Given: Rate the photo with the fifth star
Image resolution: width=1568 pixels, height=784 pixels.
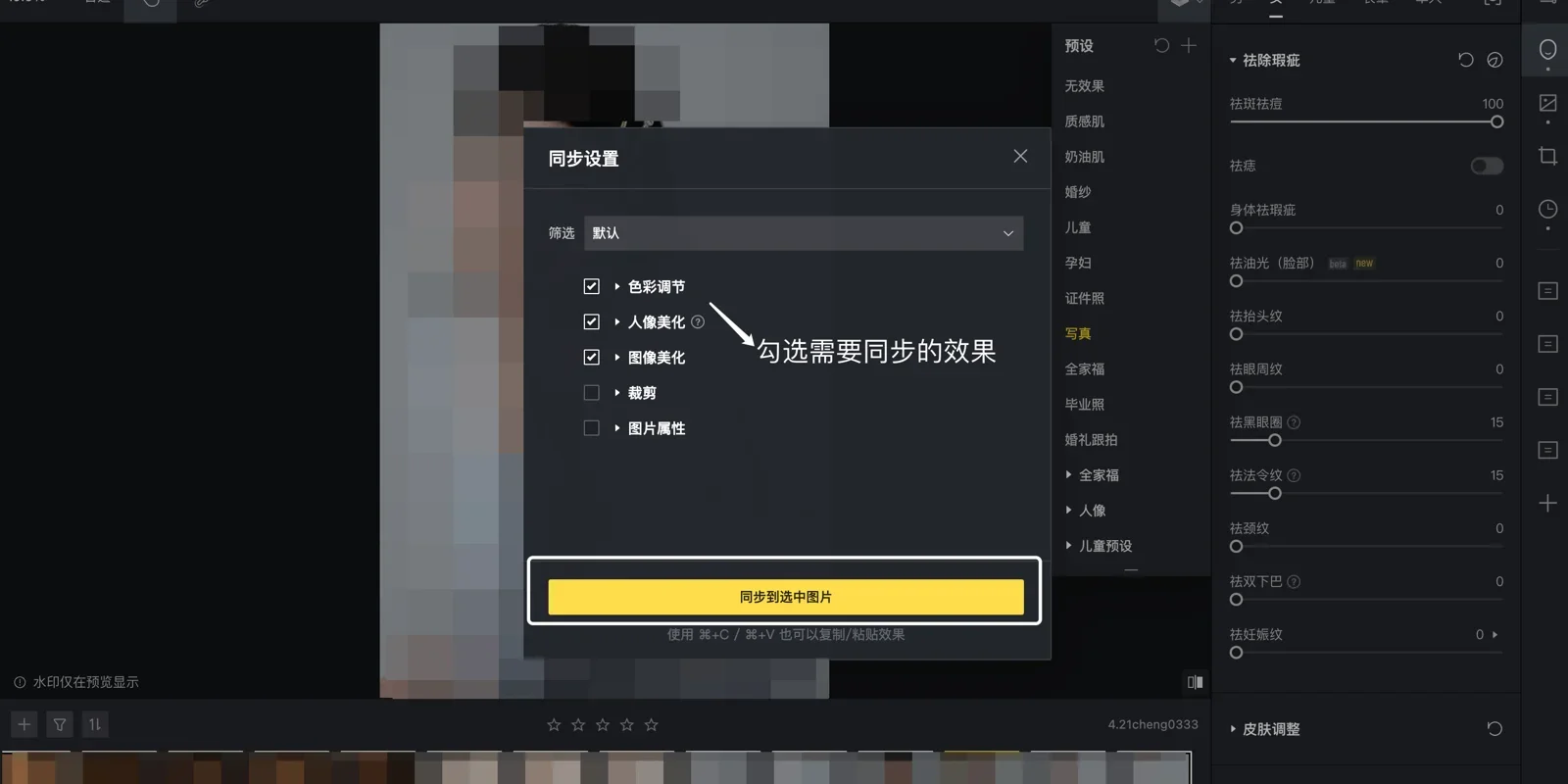Looking at the screenshot, I should tap(652, 724).
